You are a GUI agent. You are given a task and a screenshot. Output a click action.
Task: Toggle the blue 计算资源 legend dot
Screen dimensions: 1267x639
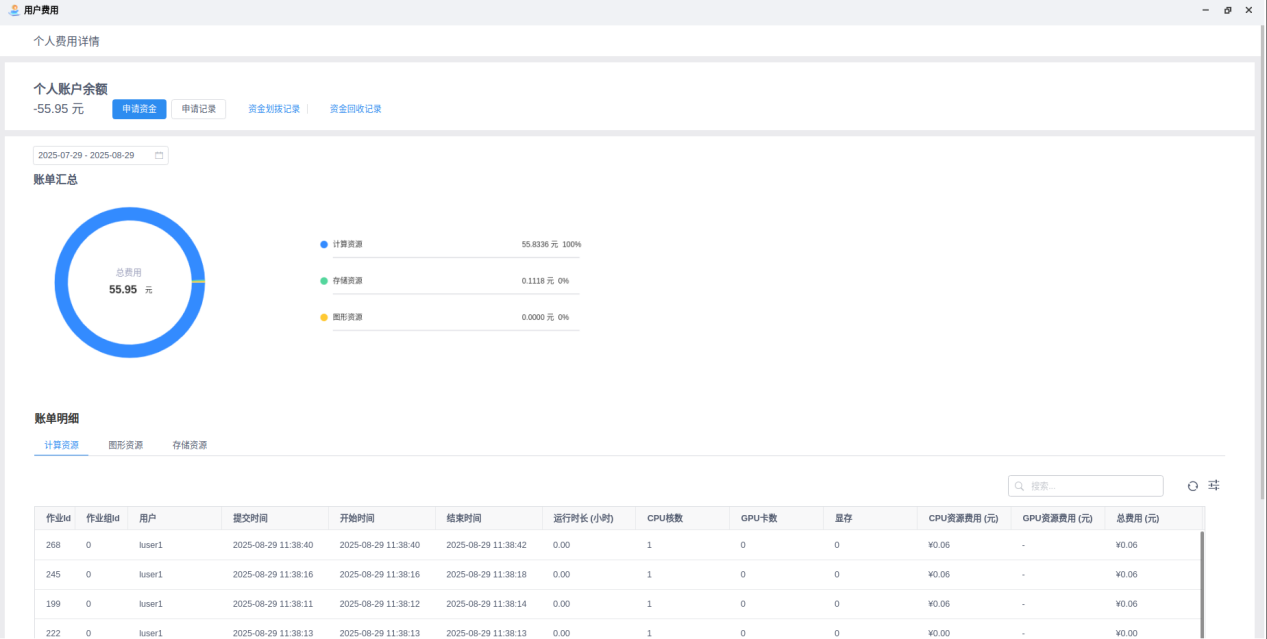(x=324, y=245)
